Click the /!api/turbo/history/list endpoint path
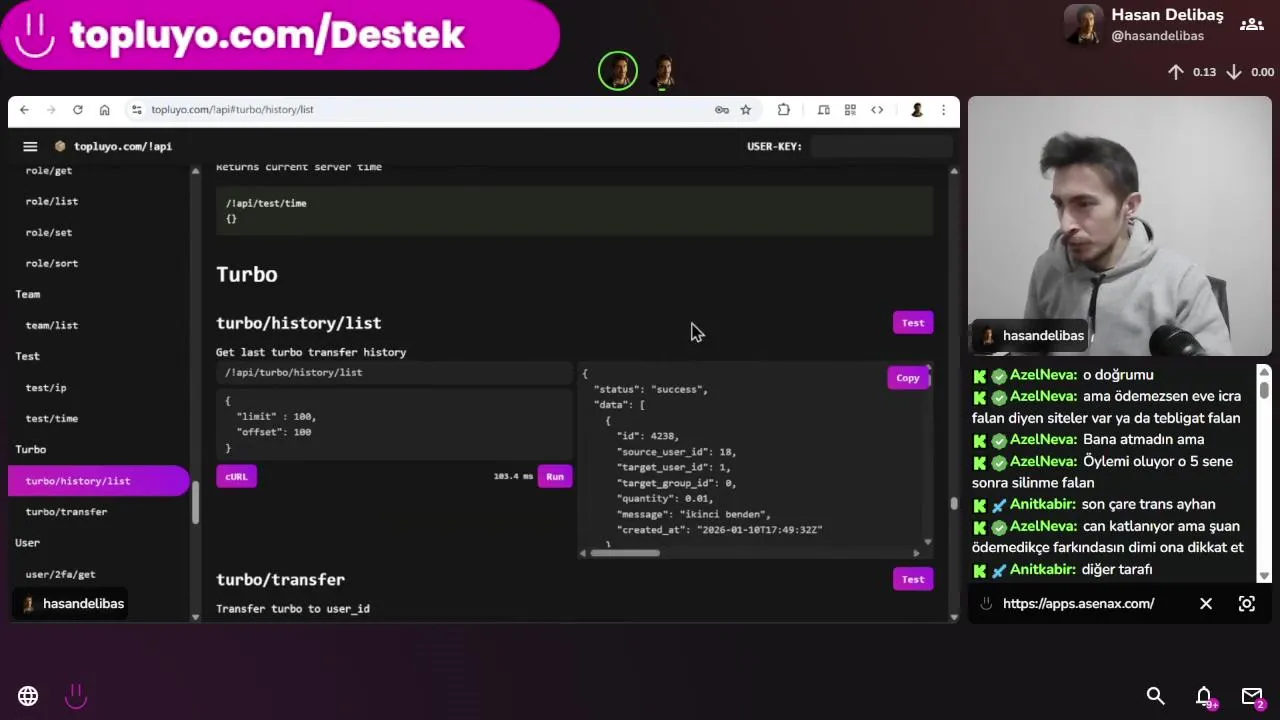Screen dimensions: 1280x720 pos(294,373)
